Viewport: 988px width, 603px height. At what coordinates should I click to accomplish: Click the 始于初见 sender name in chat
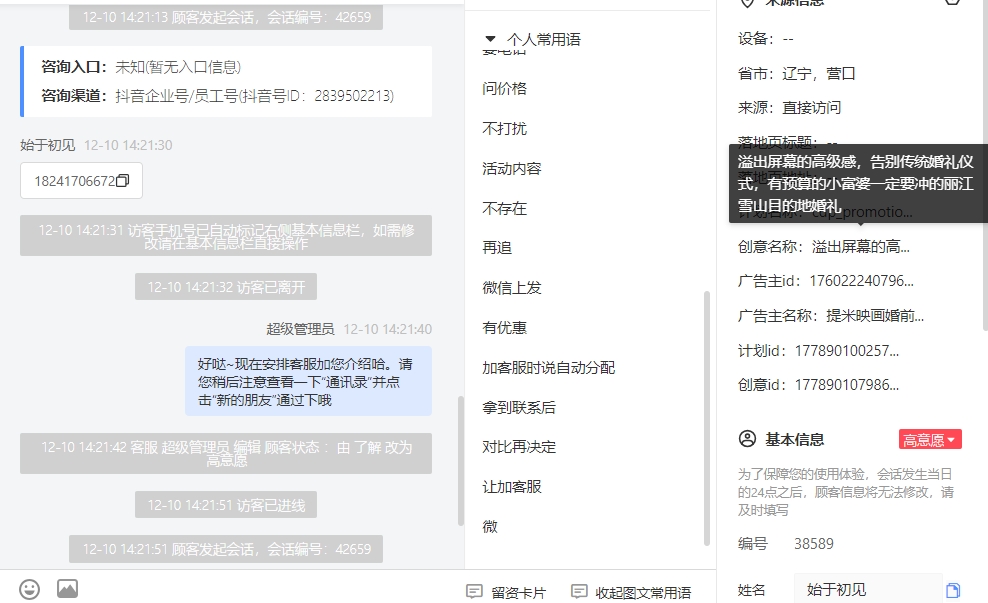[47, 145]
